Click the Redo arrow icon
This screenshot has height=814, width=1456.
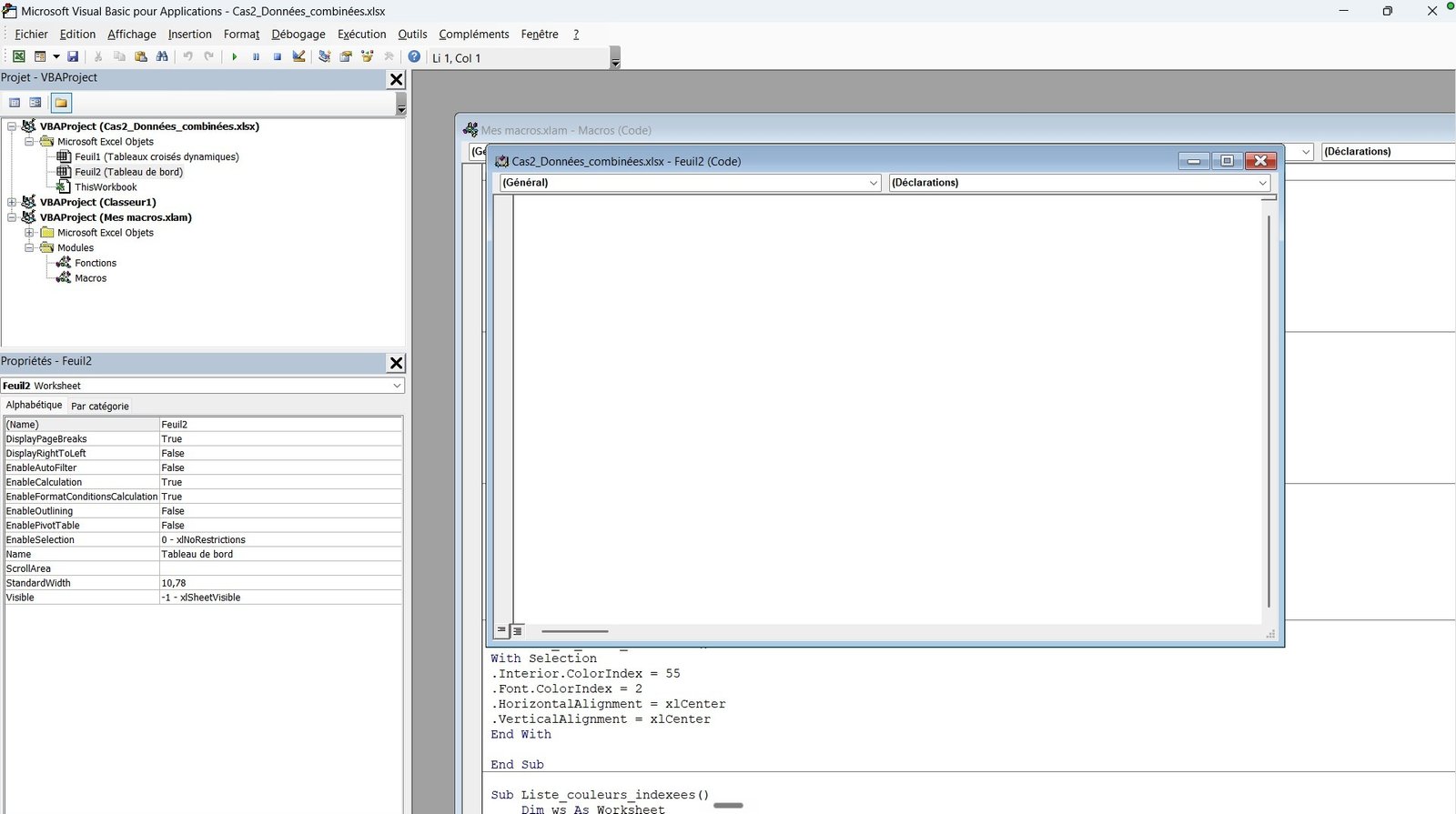click(208, 56)
